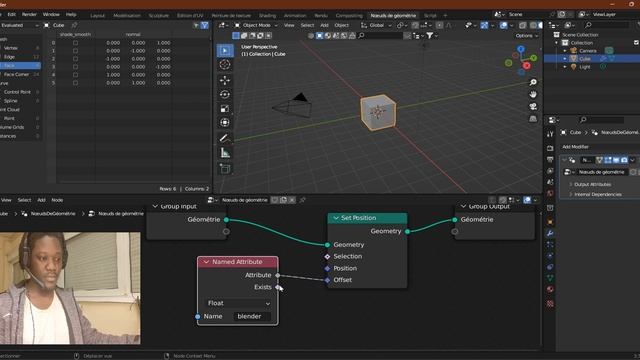Collapse the Set Position node
640x360 pixels.
click(336, 218)
